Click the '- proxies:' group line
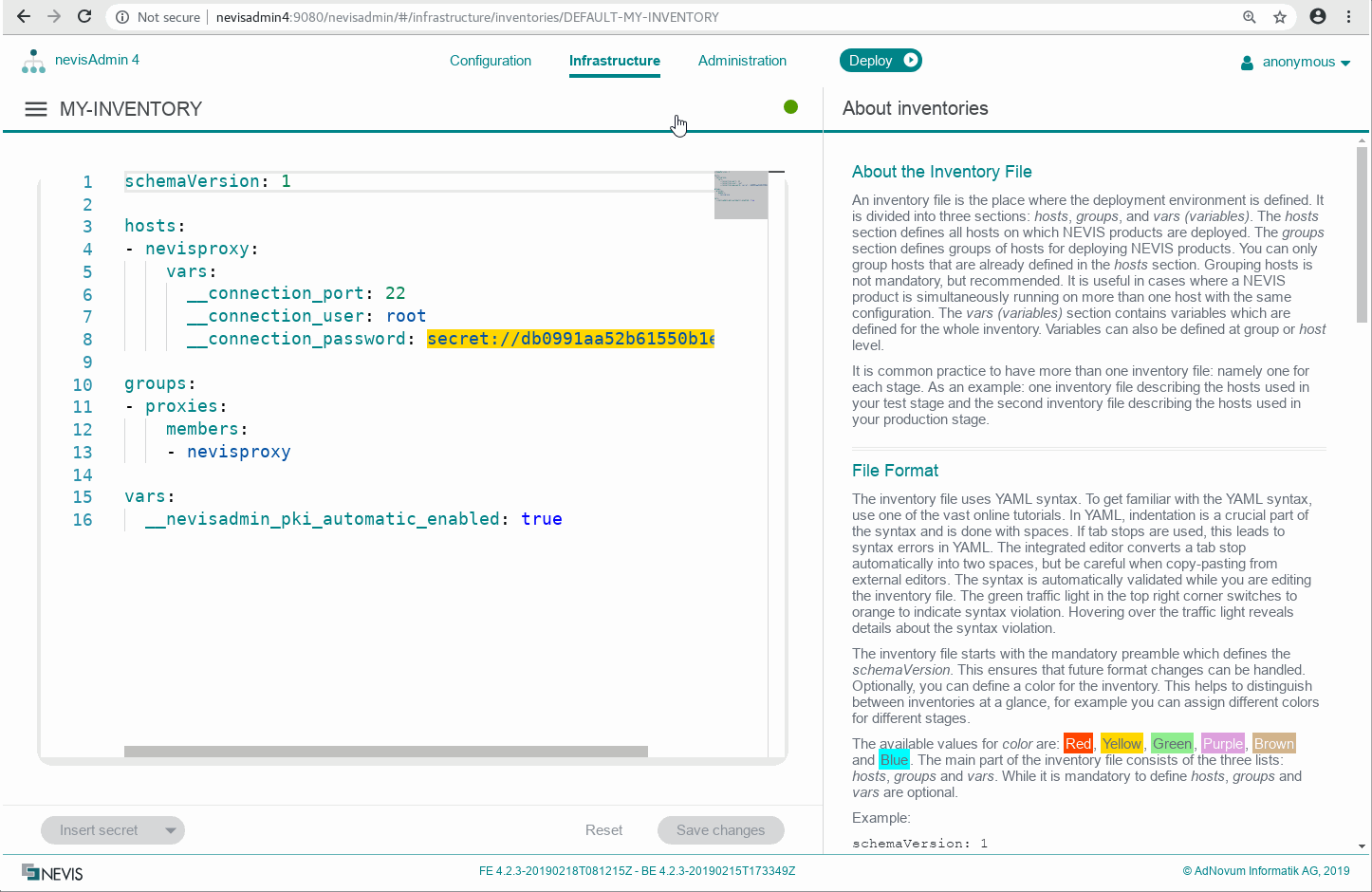Image resolution: width=1372 pixels, height=892 pixels. click(176, 406)
